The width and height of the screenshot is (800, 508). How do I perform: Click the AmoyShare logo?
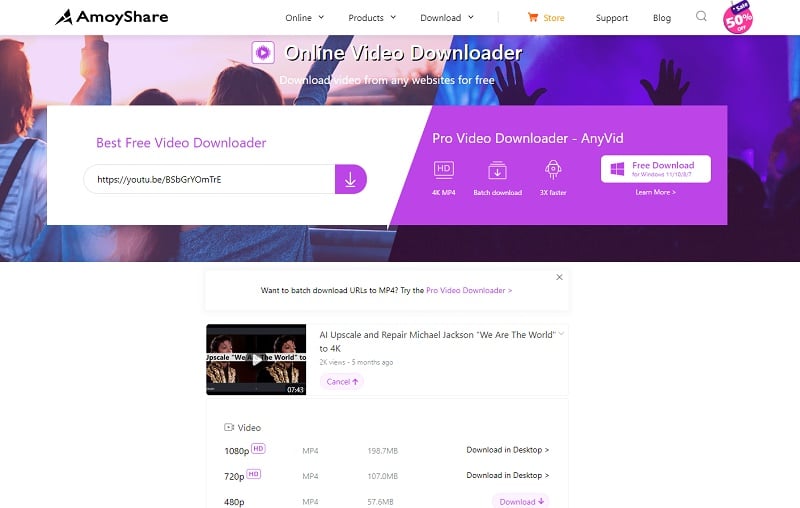tap(112, 17)
